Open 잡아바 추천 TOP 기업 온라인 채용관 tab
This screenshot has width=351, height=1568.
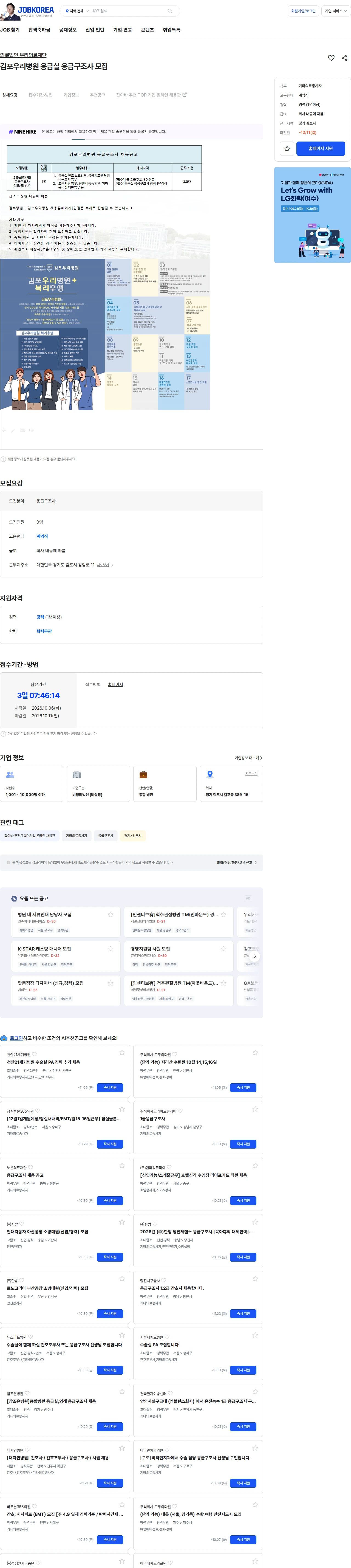pos(151,95)
